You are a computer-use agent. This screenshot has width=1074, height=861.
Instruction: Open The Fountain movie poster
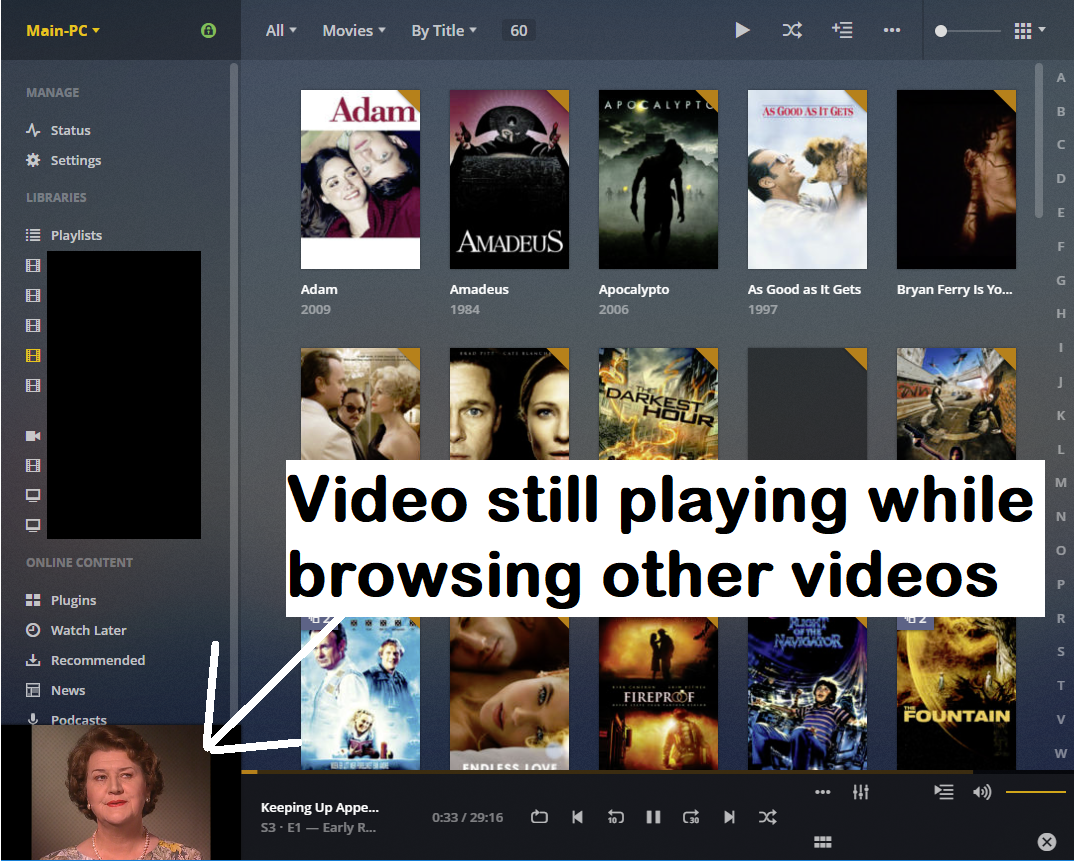point(956,693)
